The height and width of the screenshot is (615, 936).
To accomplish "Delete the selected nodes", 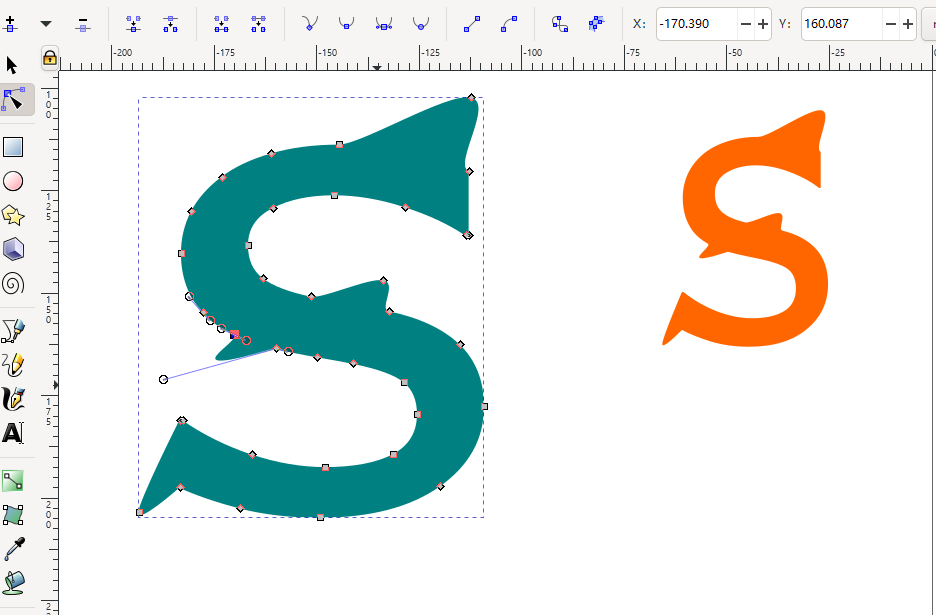I will (x=83, y=24).
